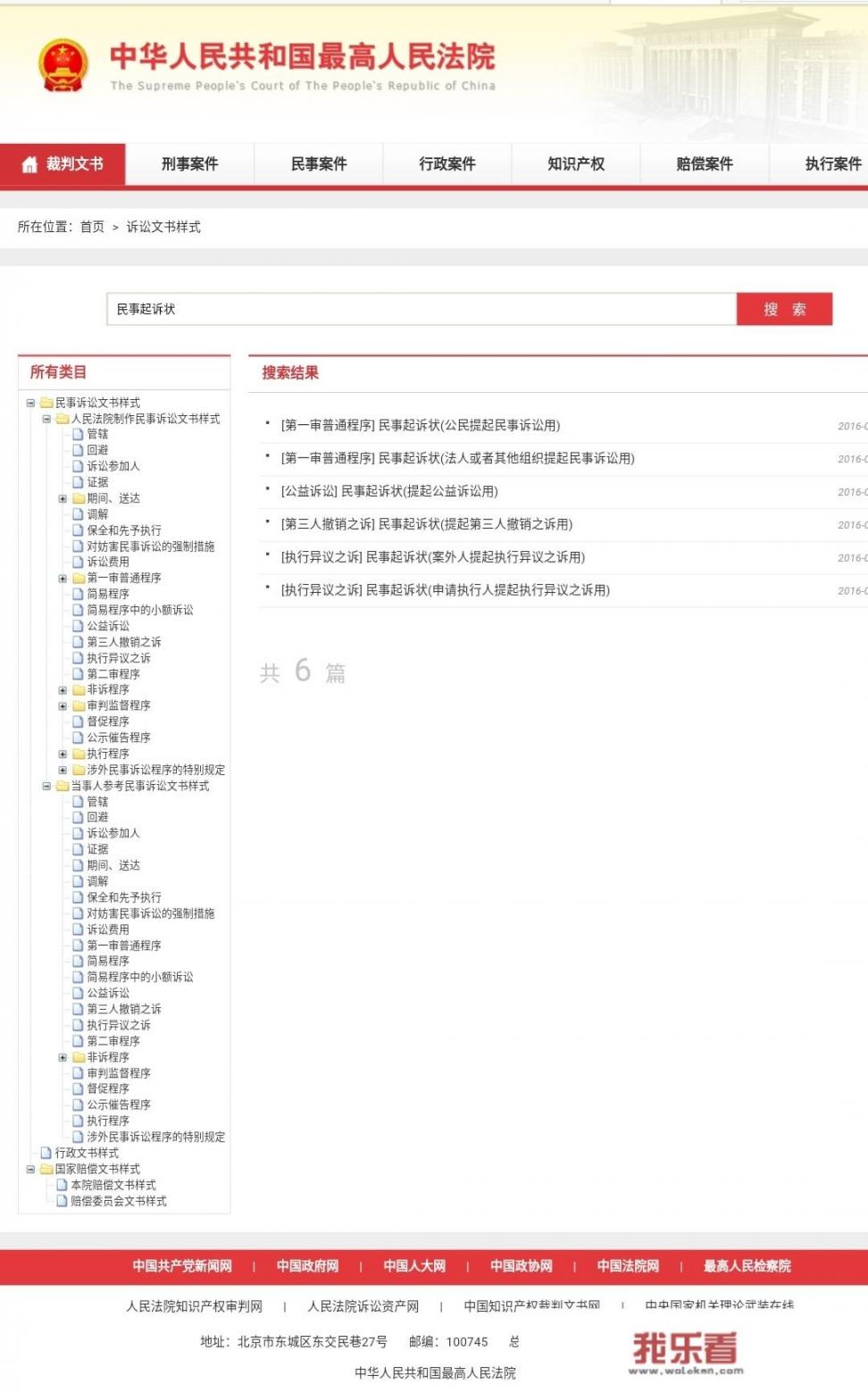This screenshot has height=1392, width=868.
Task: Select 保全和先予执行 under 人民法院制作 branch
Action: pyautogui.click(x=124, y=530)
